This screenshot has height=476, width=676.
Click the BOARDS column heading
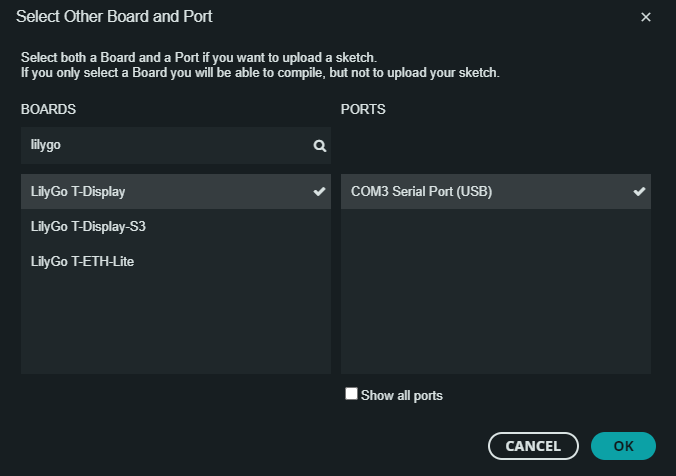click(48, 110)
